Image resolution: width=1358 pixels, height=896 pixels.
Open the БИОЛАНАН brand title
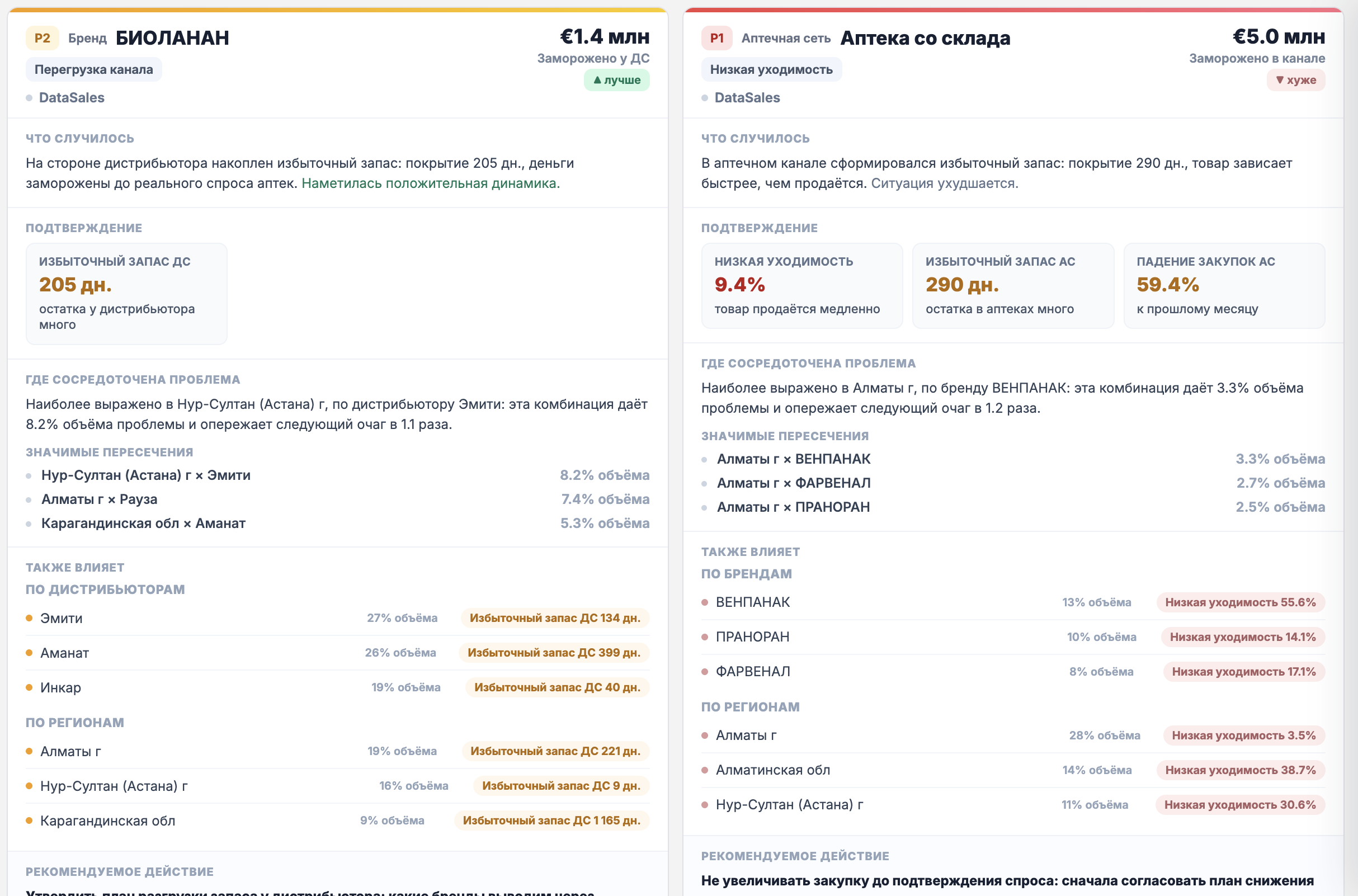tap(172, 37)
